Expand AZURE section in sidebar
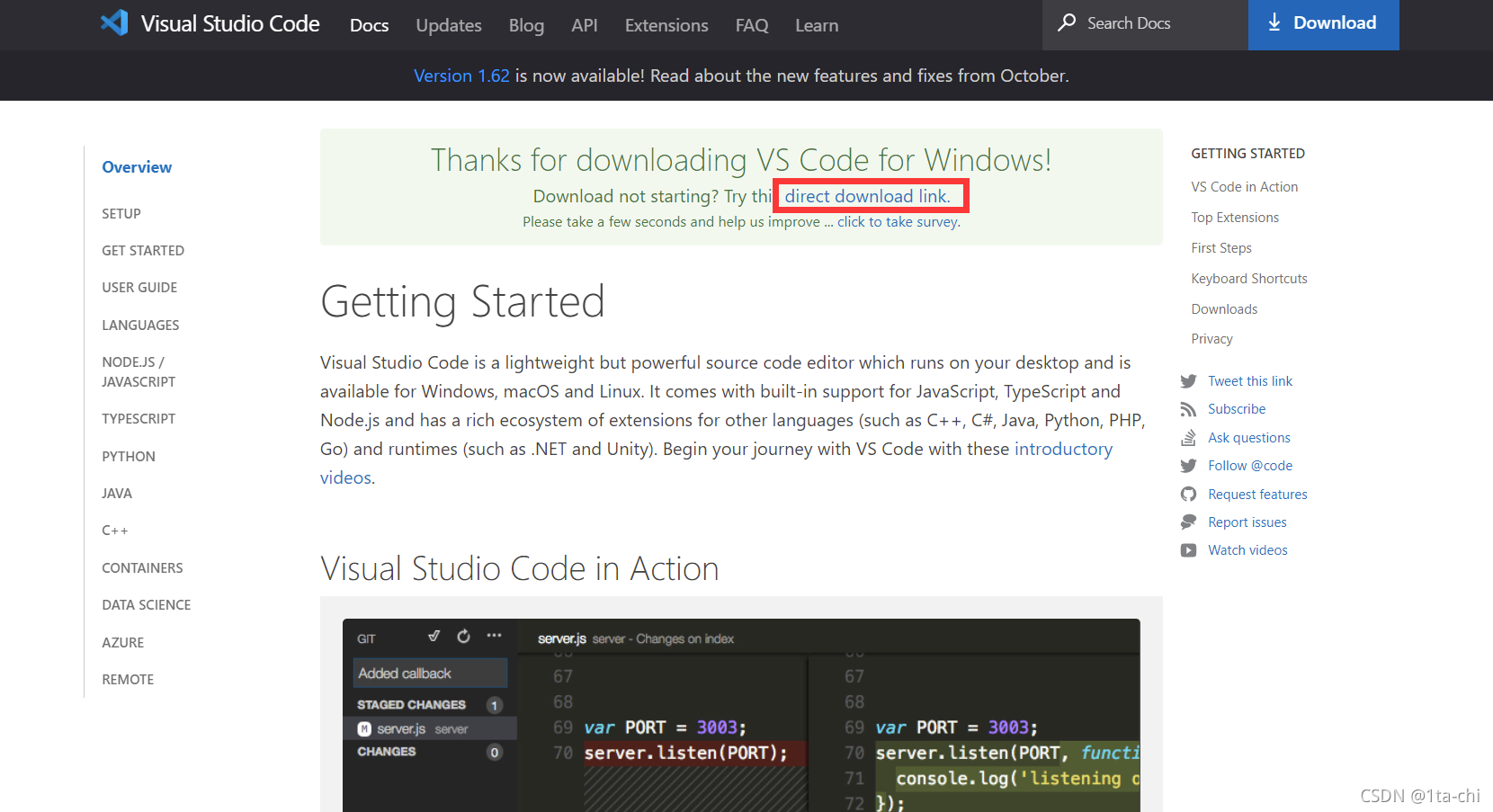 [x=123, y=643]
